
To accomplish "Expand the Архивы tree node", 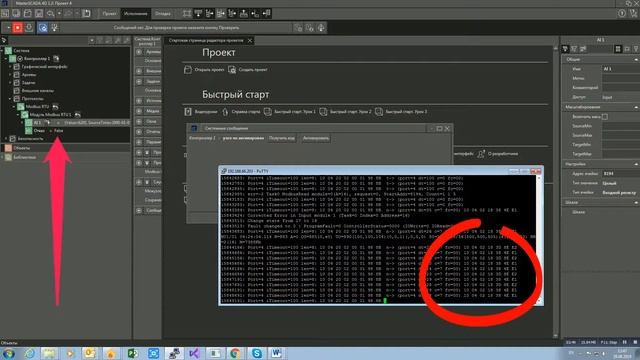I will tap(11, 75).
